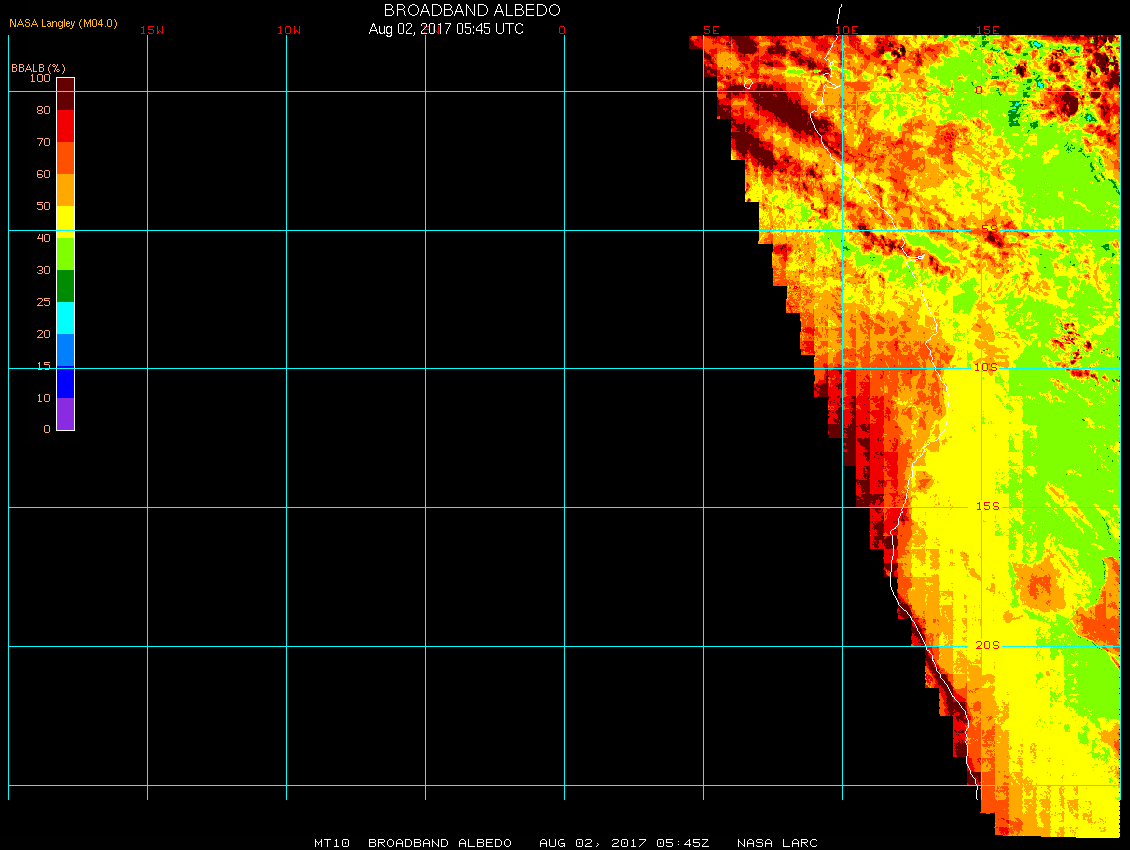Click the 'MT10' footer text
1130x850 pixels.
[x=332, y=843]
